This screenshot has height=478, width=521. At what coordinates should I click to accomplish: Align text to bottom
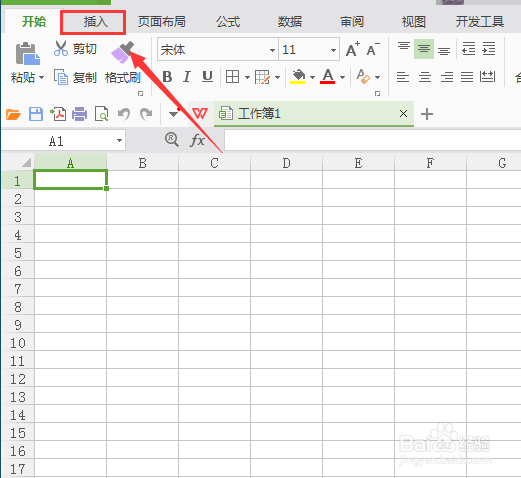coord(444,50)
